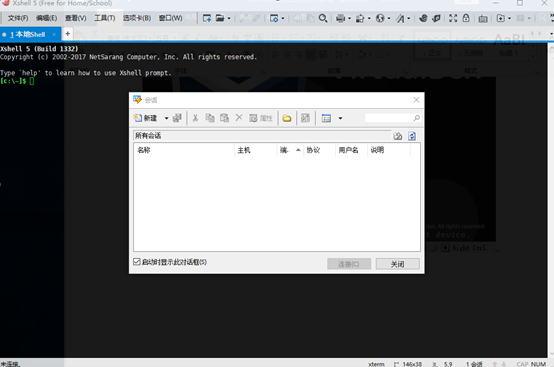The image size is (554, 367).
Task: Click the new session icon in main toolbar
Action: pos(207,18)
